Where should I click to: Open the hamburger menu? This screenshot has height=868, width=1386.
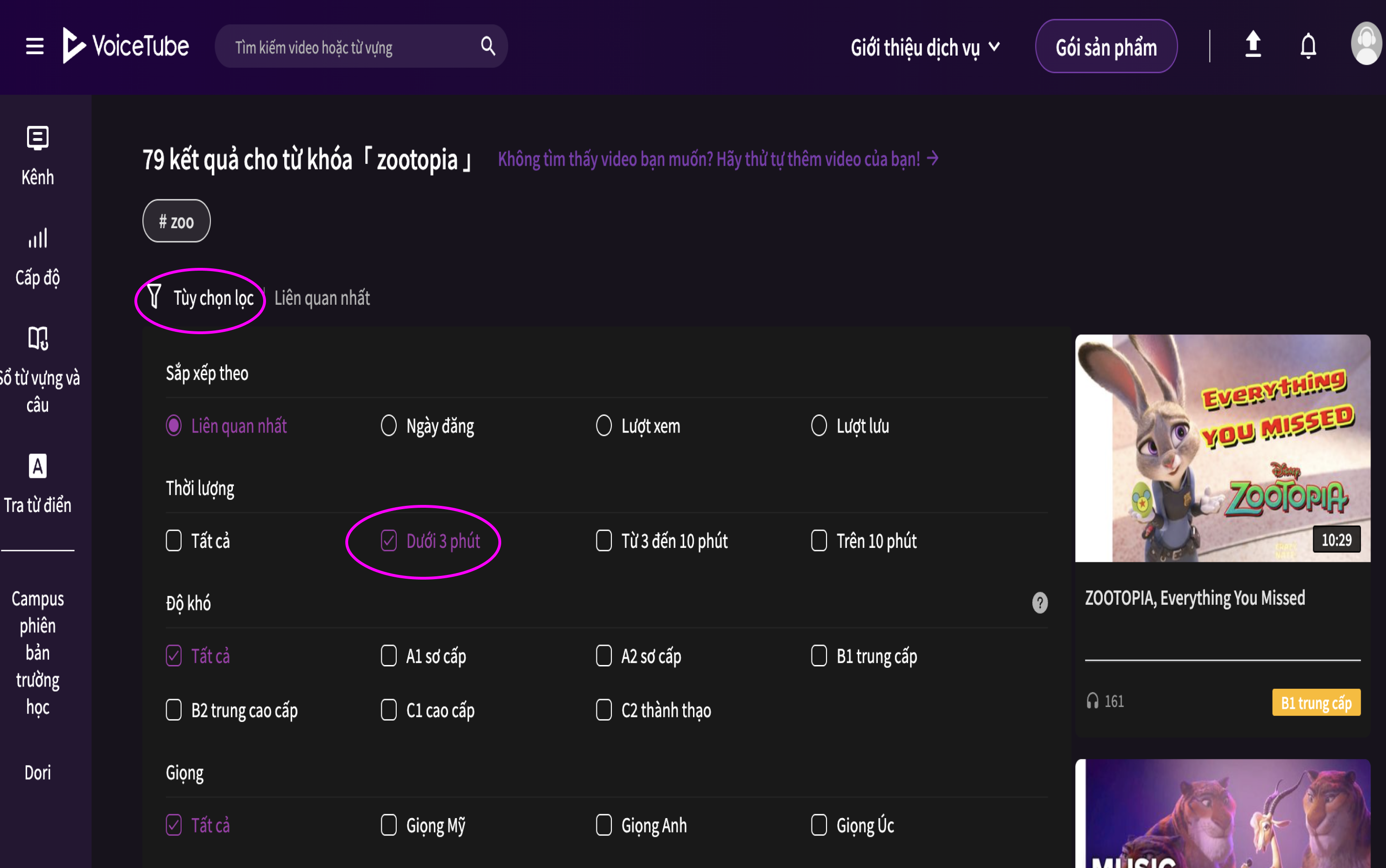click(35, 46)
